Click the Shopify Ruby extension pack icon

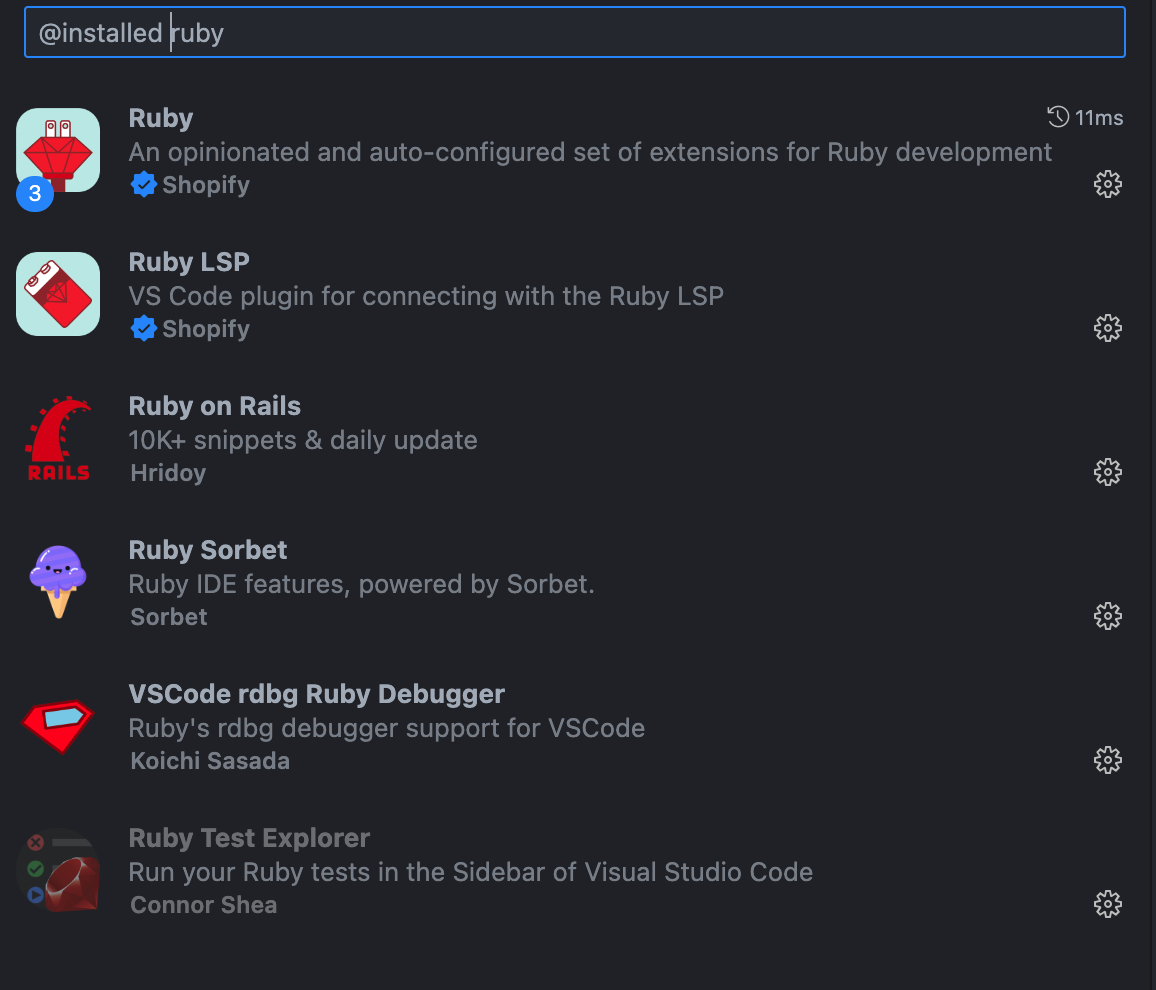pos(58,150)
